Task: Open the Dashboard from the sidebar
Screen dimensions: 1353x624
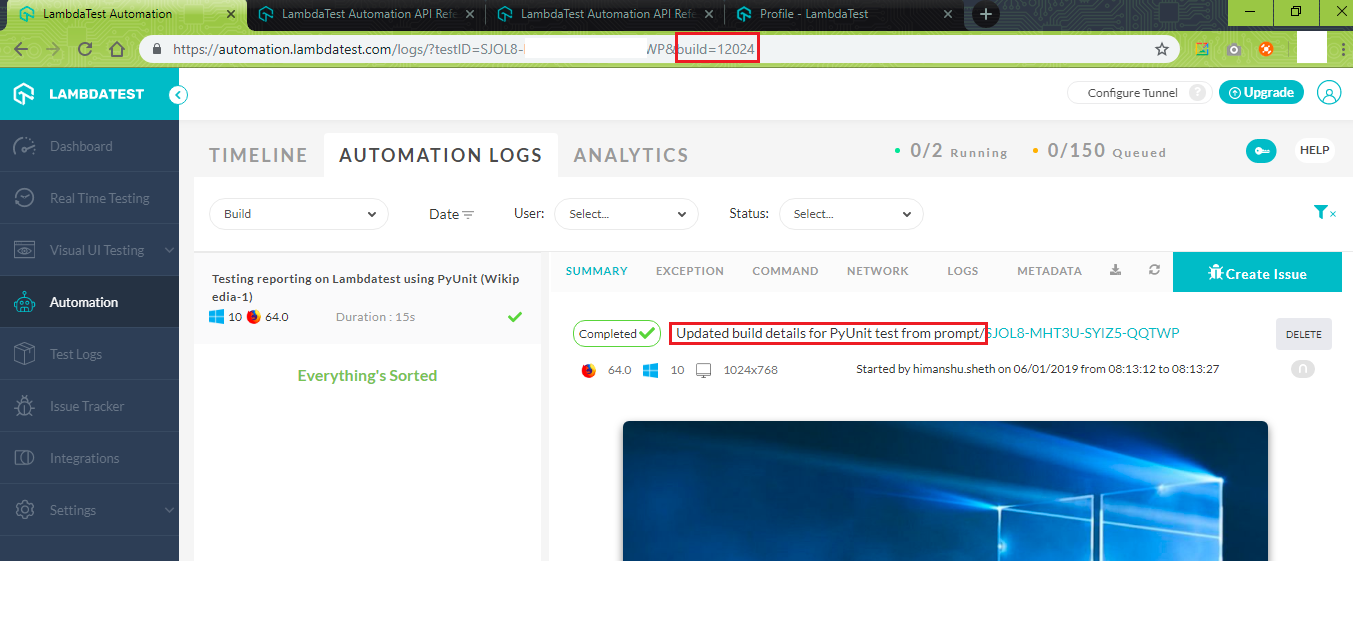Action: tap(81, 146)
